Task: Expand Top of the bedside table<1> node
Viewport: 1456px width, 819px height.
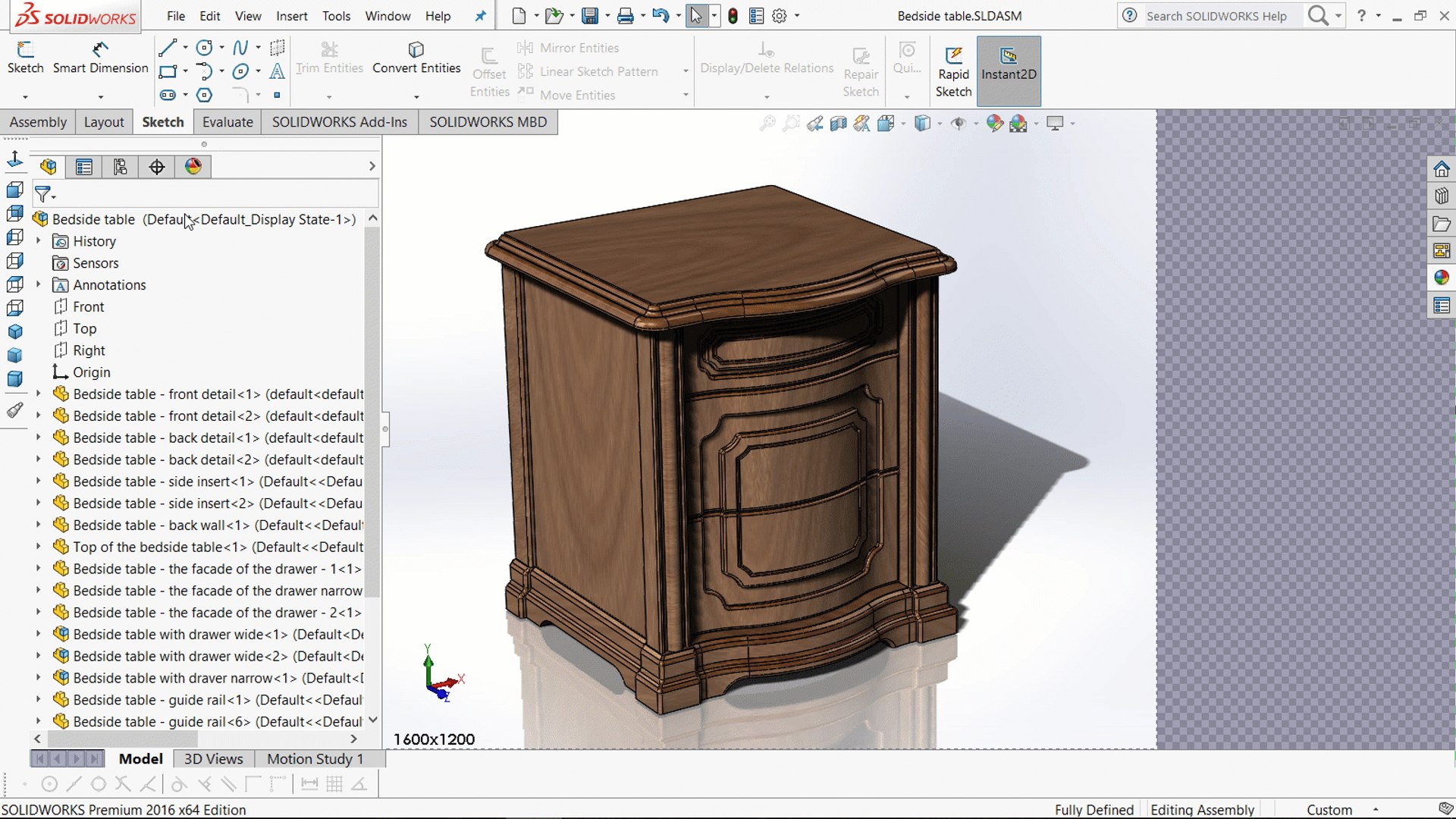Action: (39, 547)
